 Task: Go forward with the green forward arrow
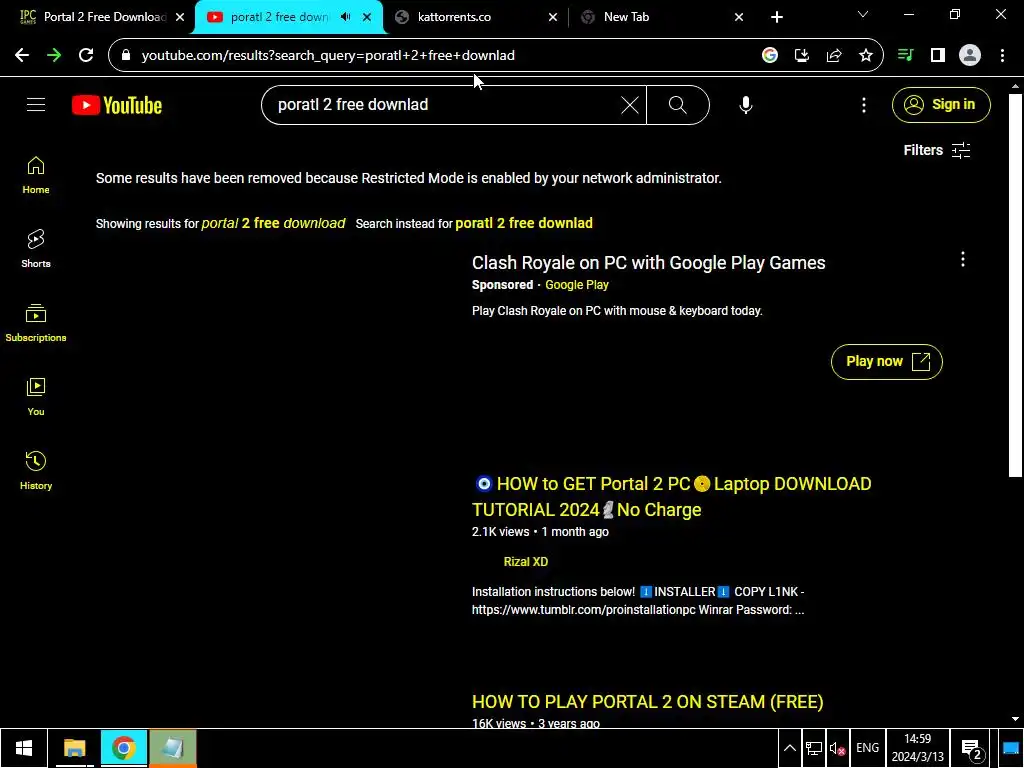pos(54,56)
